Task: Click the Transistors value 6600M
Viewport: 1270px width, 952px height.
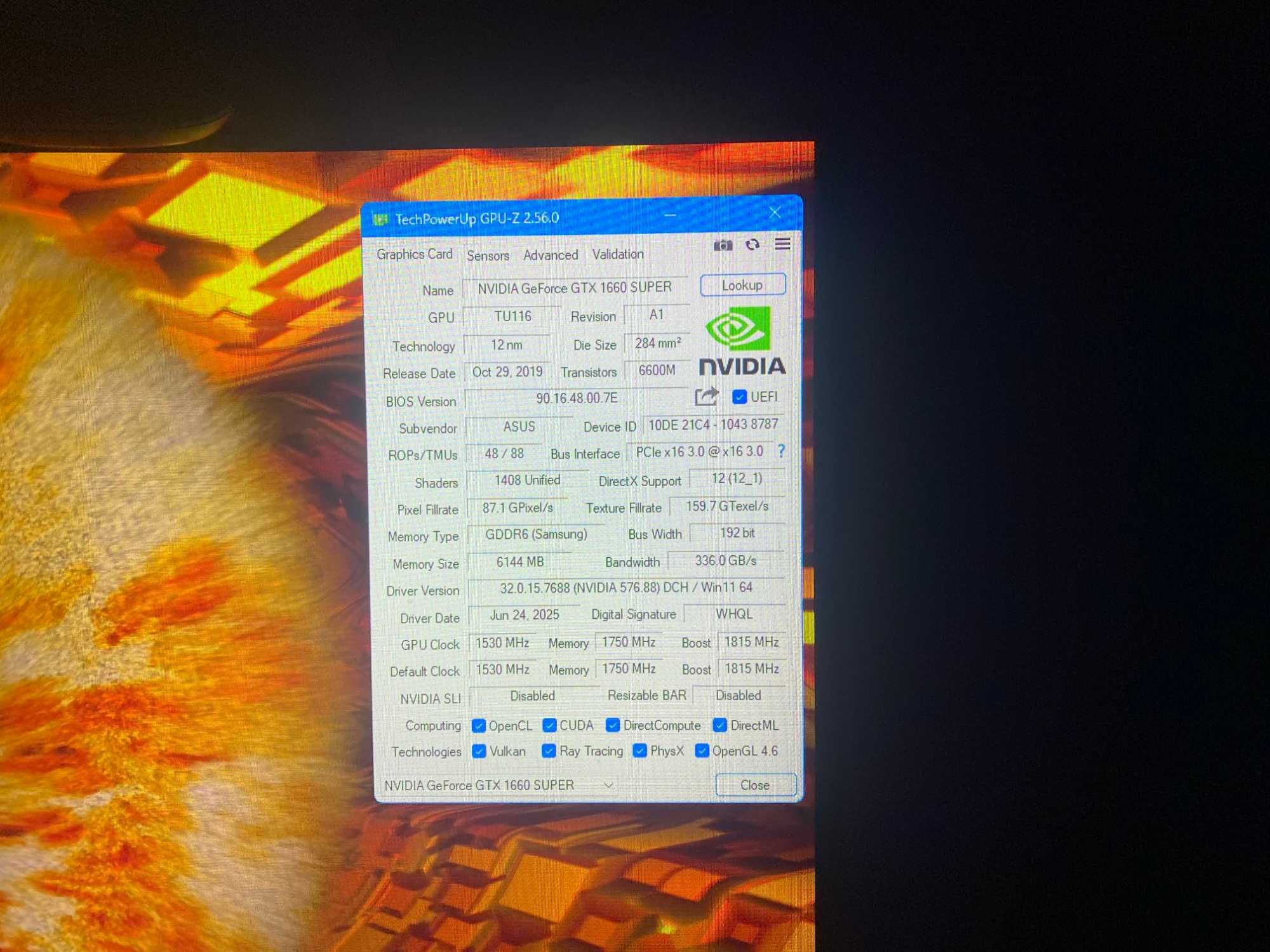Action: (657, 370)
